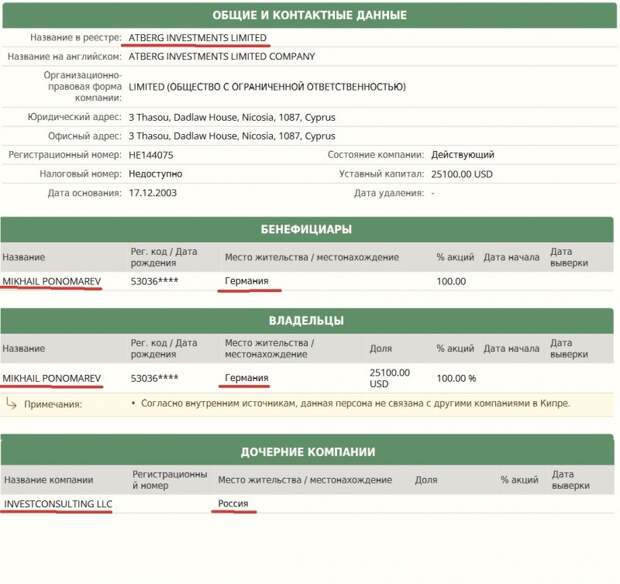Screen dimensions: 620x584
Task: Click Дата начала header in Бенефициары
Action: (511, 257)
